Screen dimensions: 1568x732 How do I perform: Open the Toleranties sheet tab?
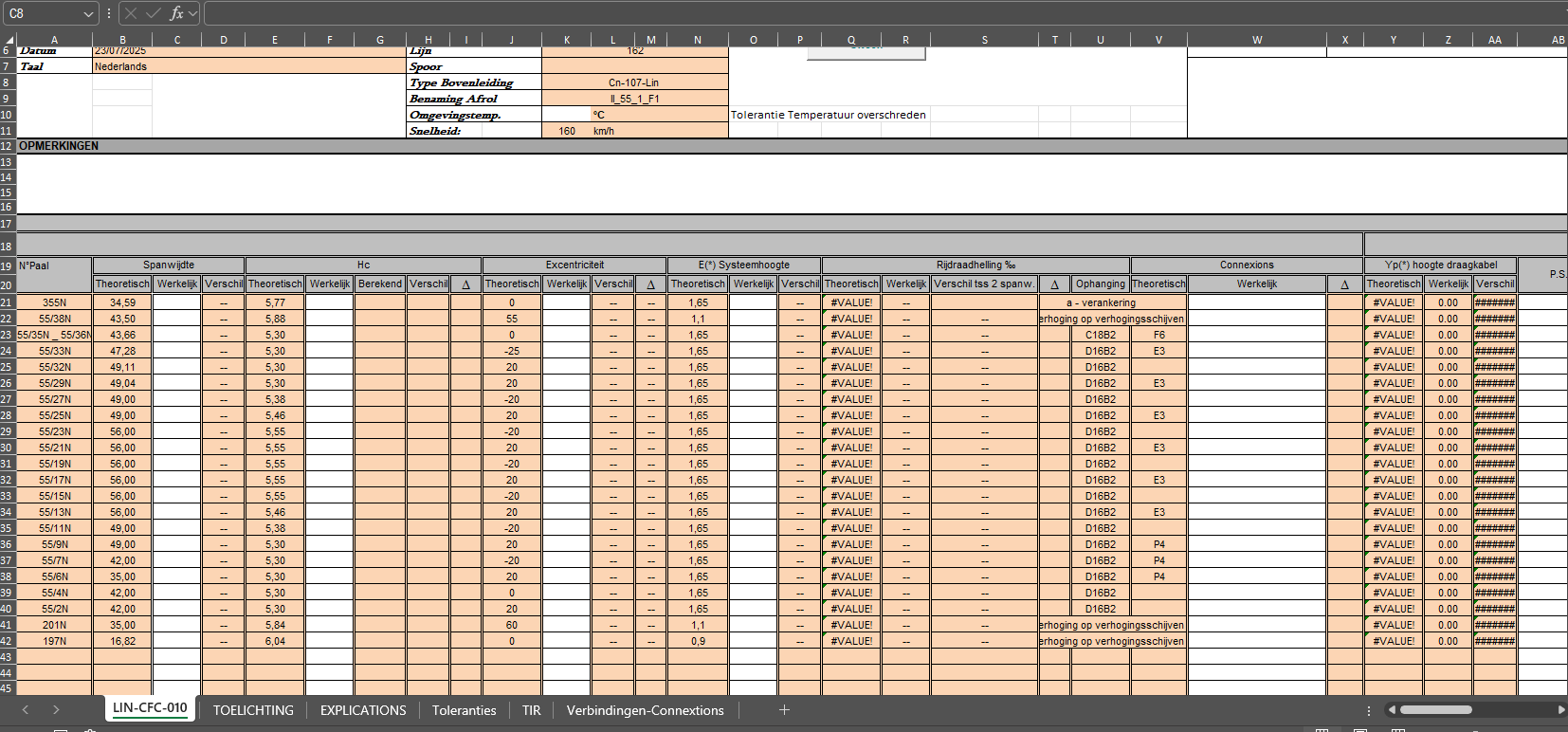[464, 710]
